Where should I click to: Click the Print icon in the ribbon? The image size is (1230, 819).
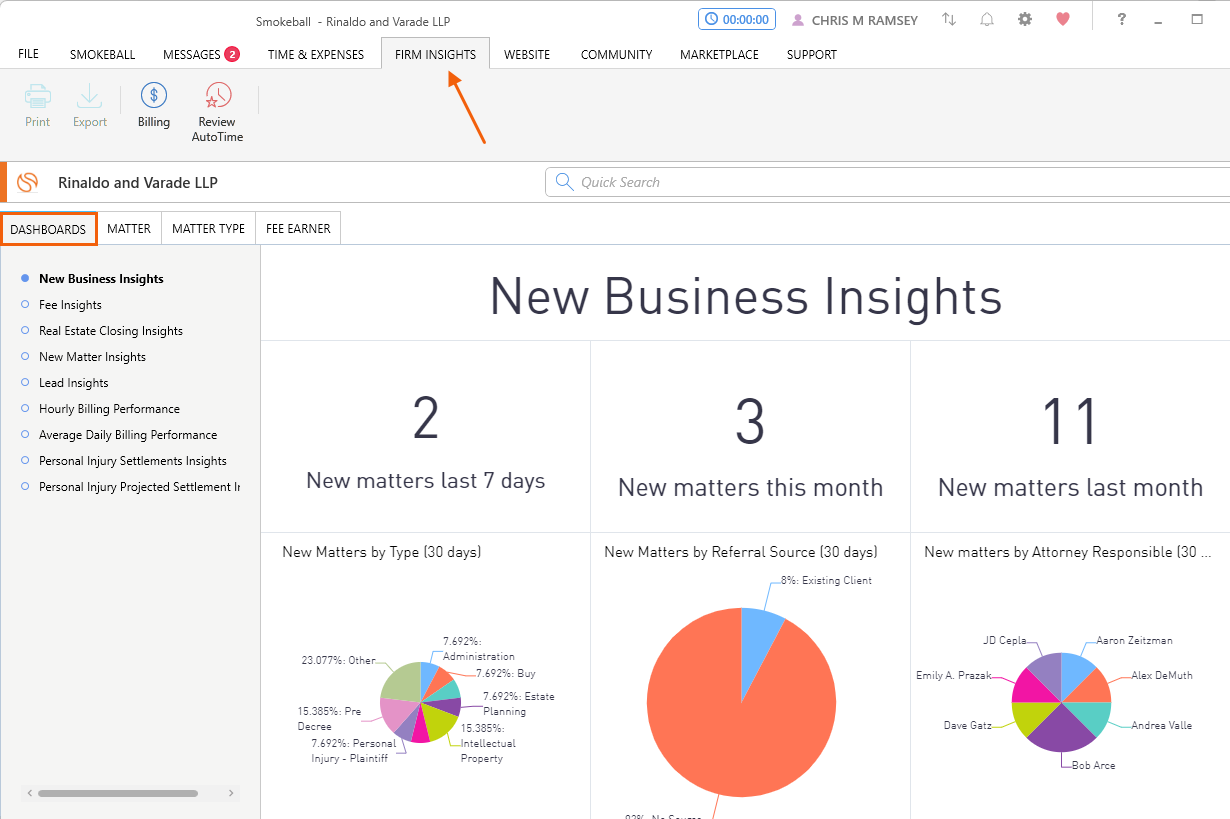point(38,96)
